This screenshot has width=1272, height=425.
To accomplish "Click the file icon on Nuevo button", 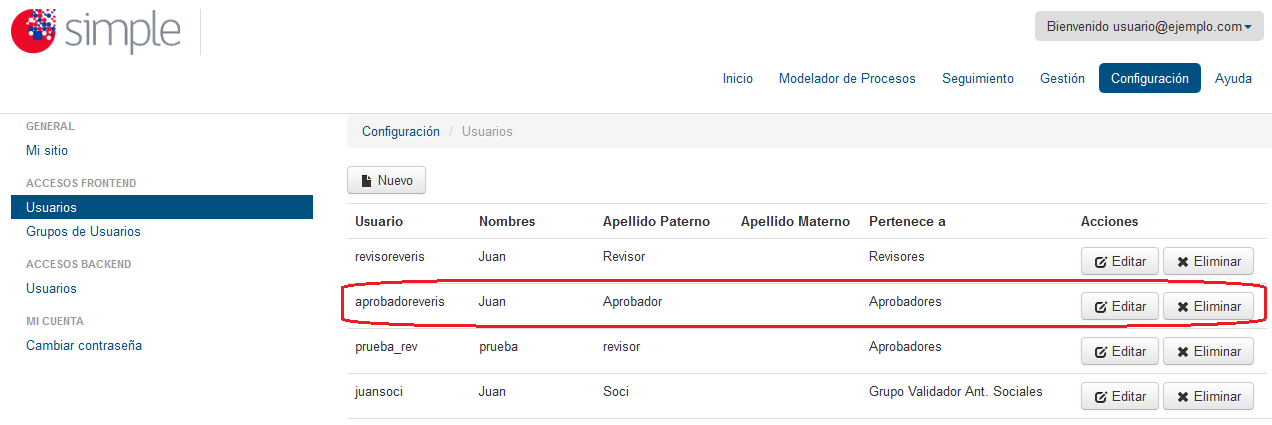I will [367, 181].
